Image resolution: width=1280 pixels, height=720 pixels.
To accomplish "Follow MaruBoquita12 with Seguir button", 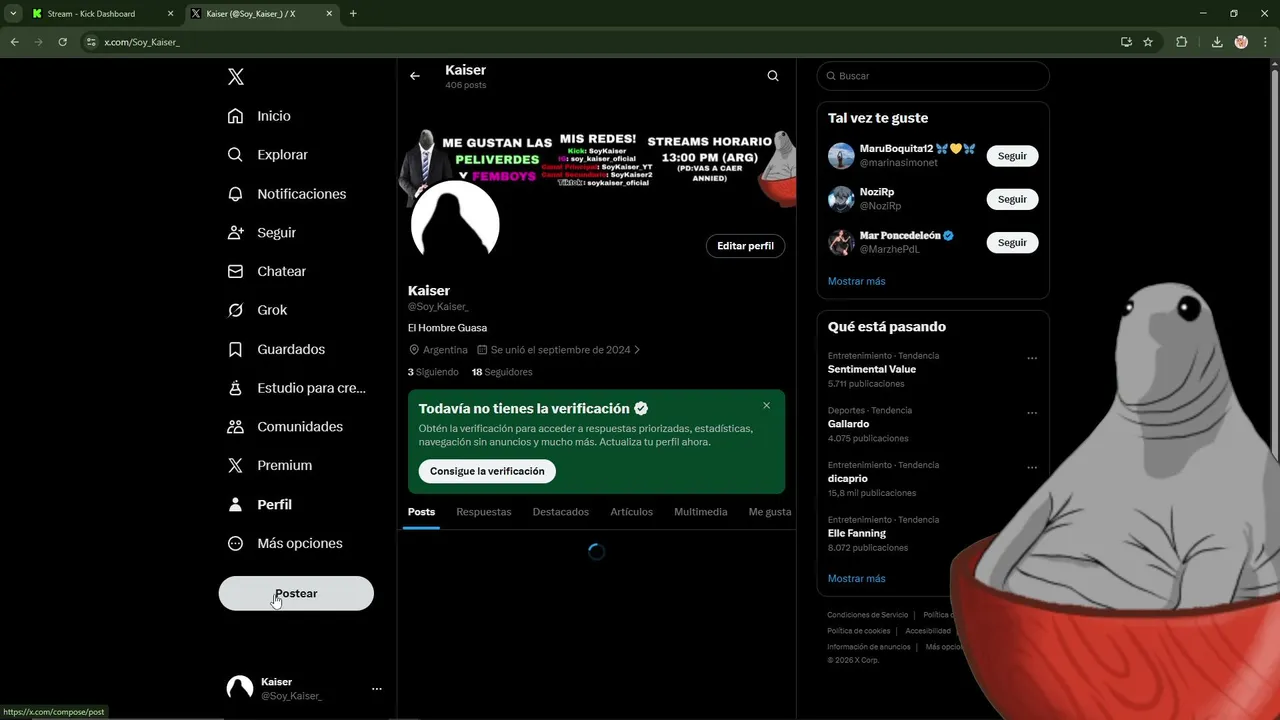I will click(1012, 156).
